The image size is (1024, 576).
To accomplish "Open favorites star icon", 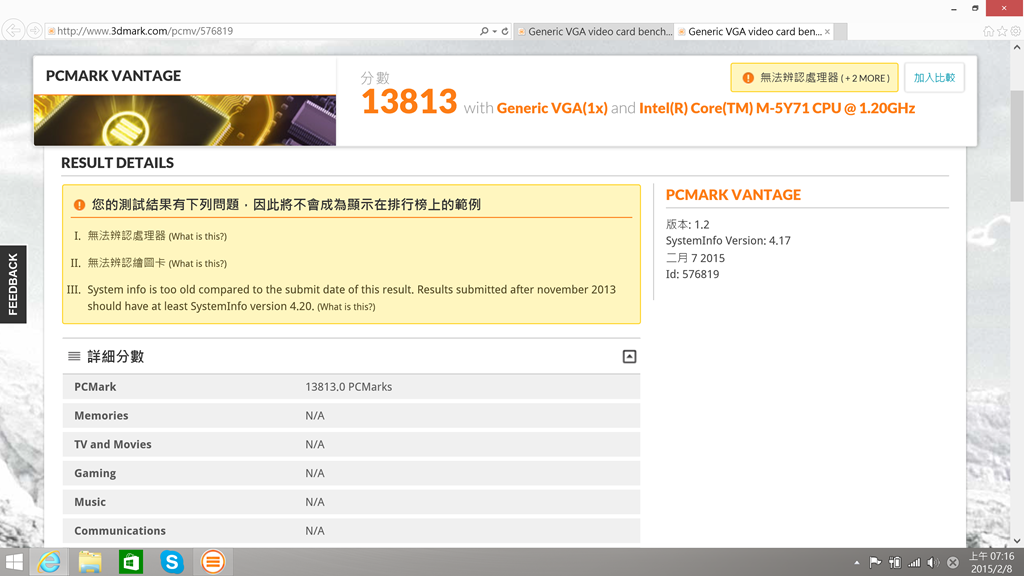I will coord(1002,31).
